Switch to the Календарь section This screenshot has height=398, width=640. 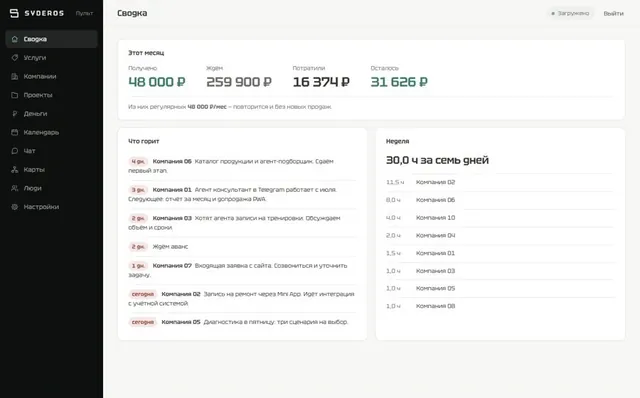pos(51,132)
